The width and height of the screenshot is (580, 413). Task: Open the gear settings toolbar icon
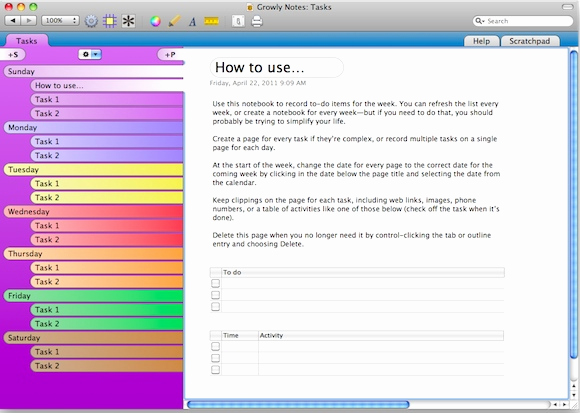click(91, 21)
